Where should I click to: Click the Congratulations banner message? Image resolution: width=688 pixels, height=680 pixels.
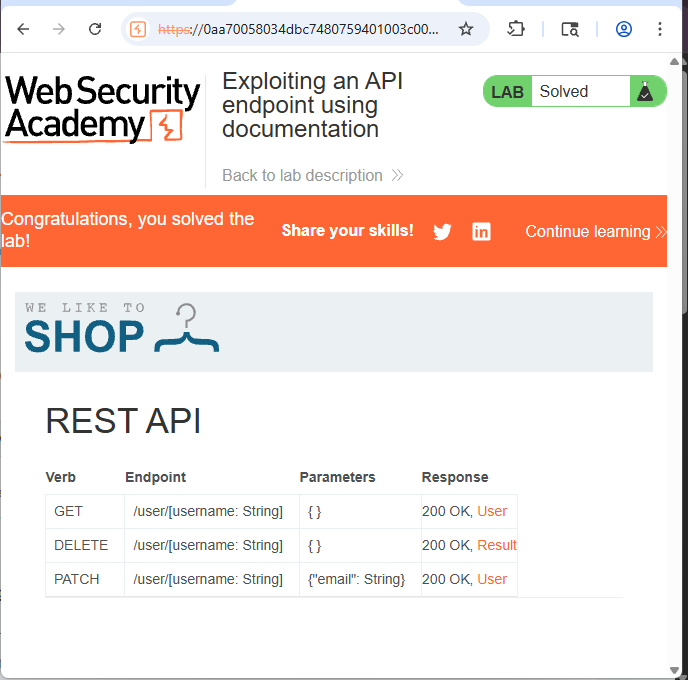click(128, 229)
